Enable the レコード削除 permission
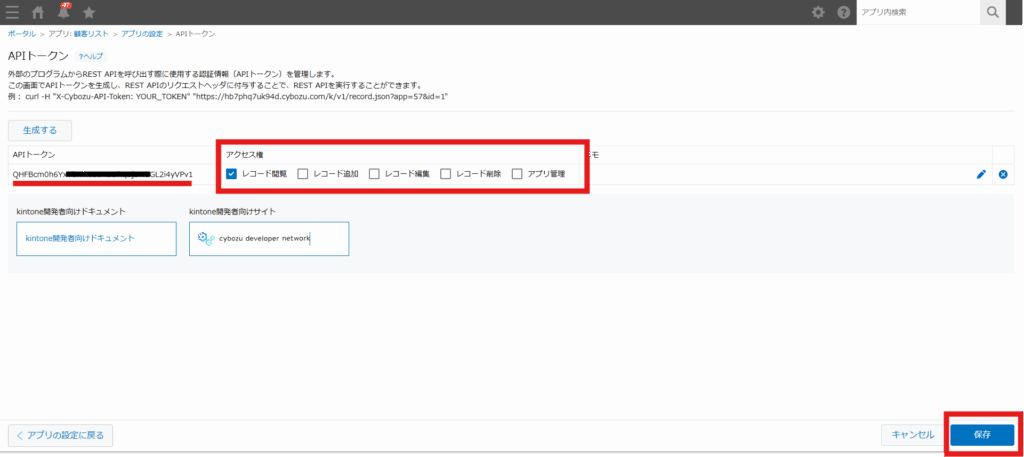 pos(445,174)
